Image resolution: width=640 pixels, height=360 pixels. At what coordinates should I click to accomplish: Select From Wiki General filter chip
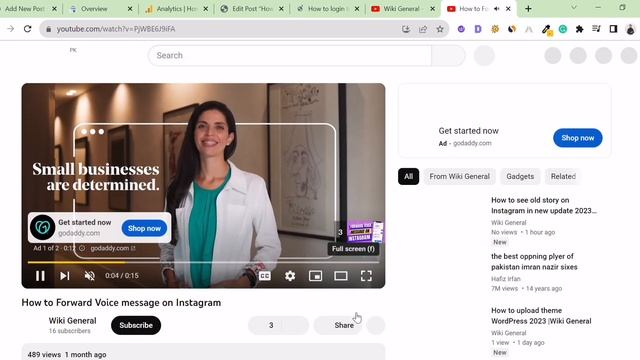459,176
